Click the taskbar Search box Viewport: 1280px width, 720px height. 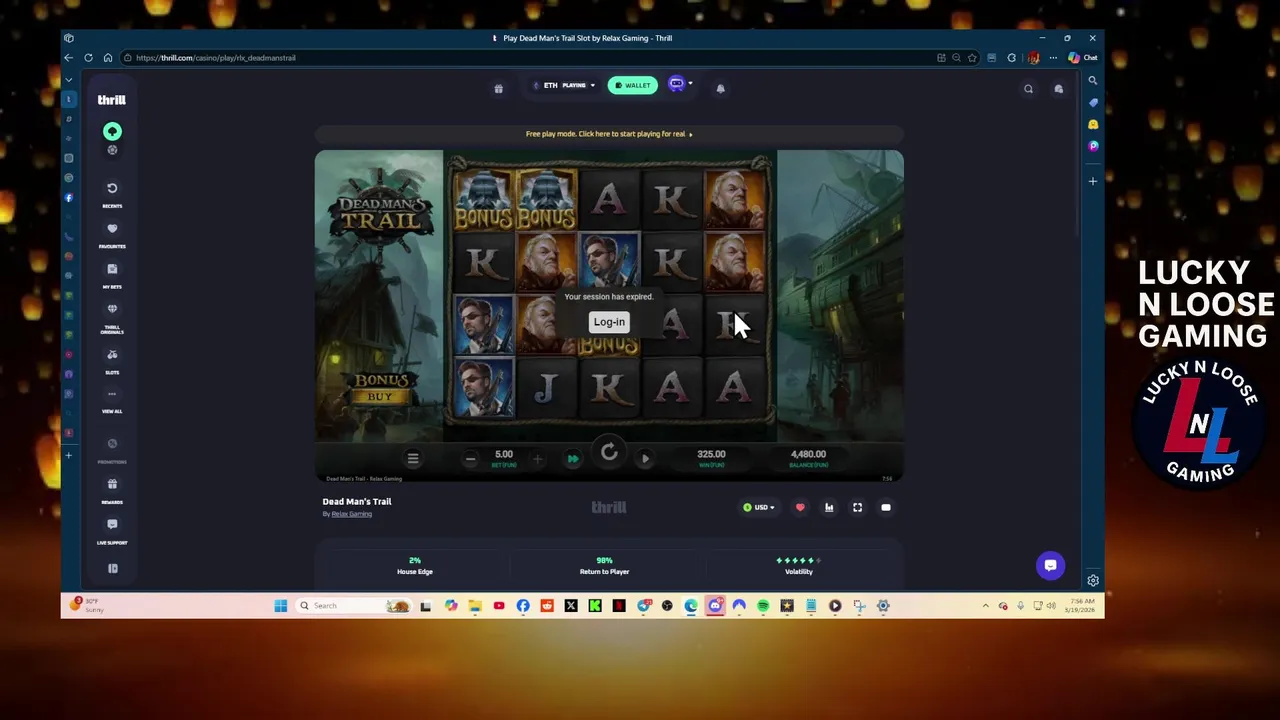point(354,605)
